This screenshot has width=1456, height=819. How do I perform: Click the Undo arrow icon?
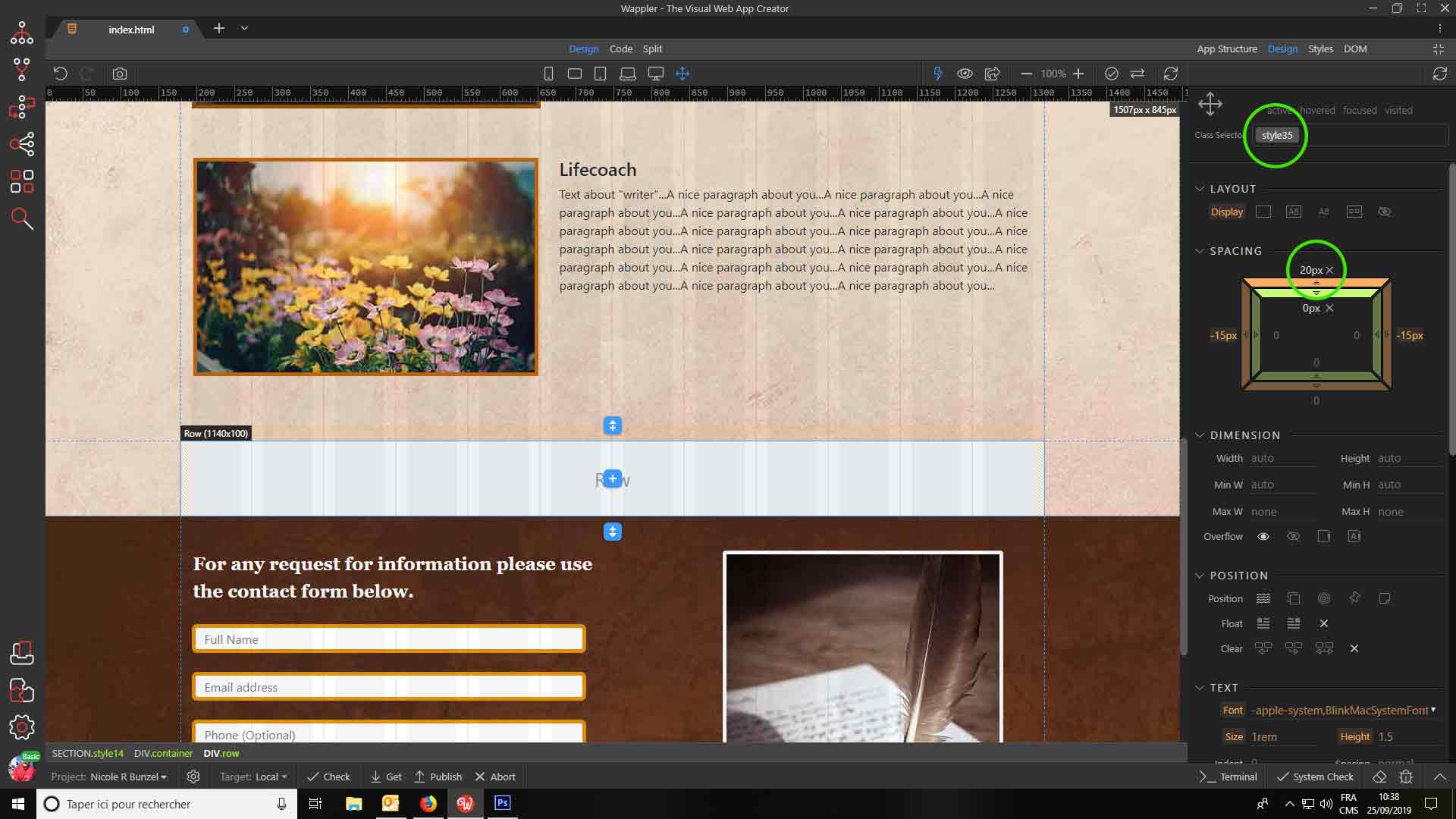[61, 74]
